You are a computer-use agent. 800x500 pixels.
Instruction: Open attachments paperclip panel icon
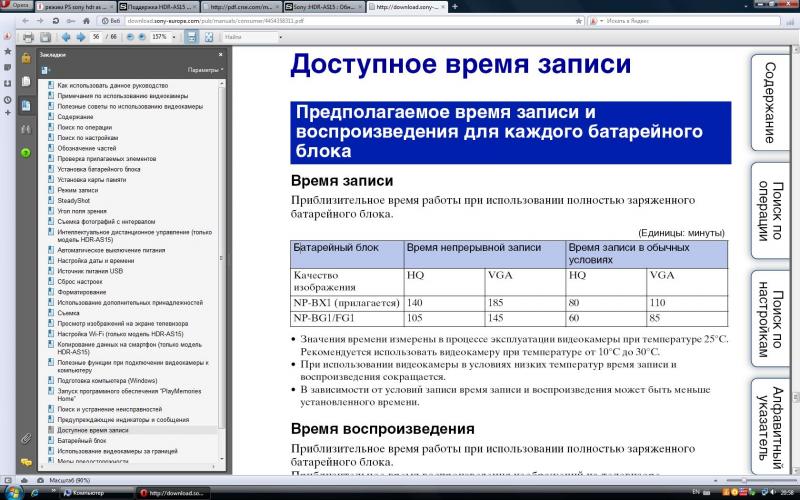[26, 438]
